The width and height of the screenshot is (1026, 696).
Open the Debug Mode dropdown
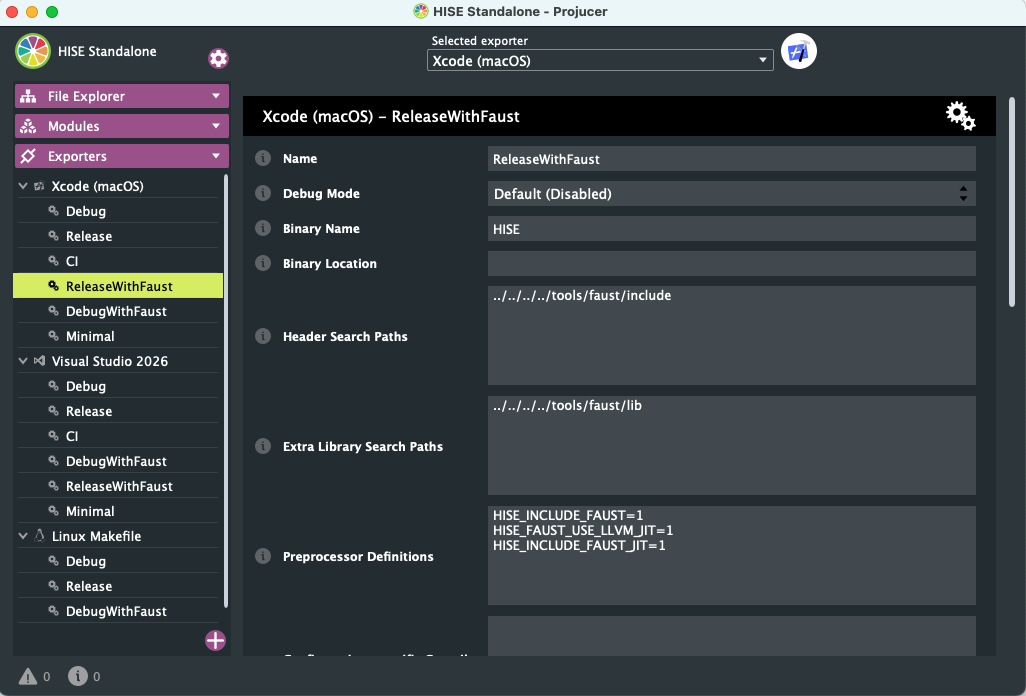(x=732, y=194)
